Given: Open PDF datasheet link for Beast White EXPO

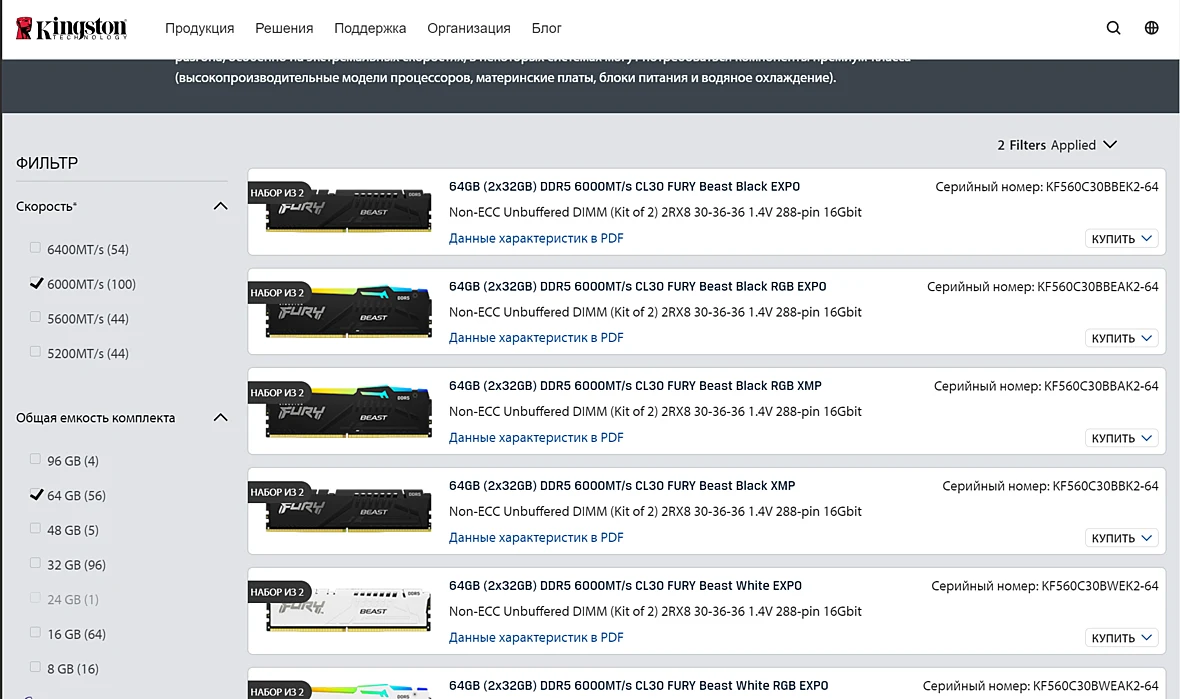Looking at the screenshot, I should [x=536, y=637].
